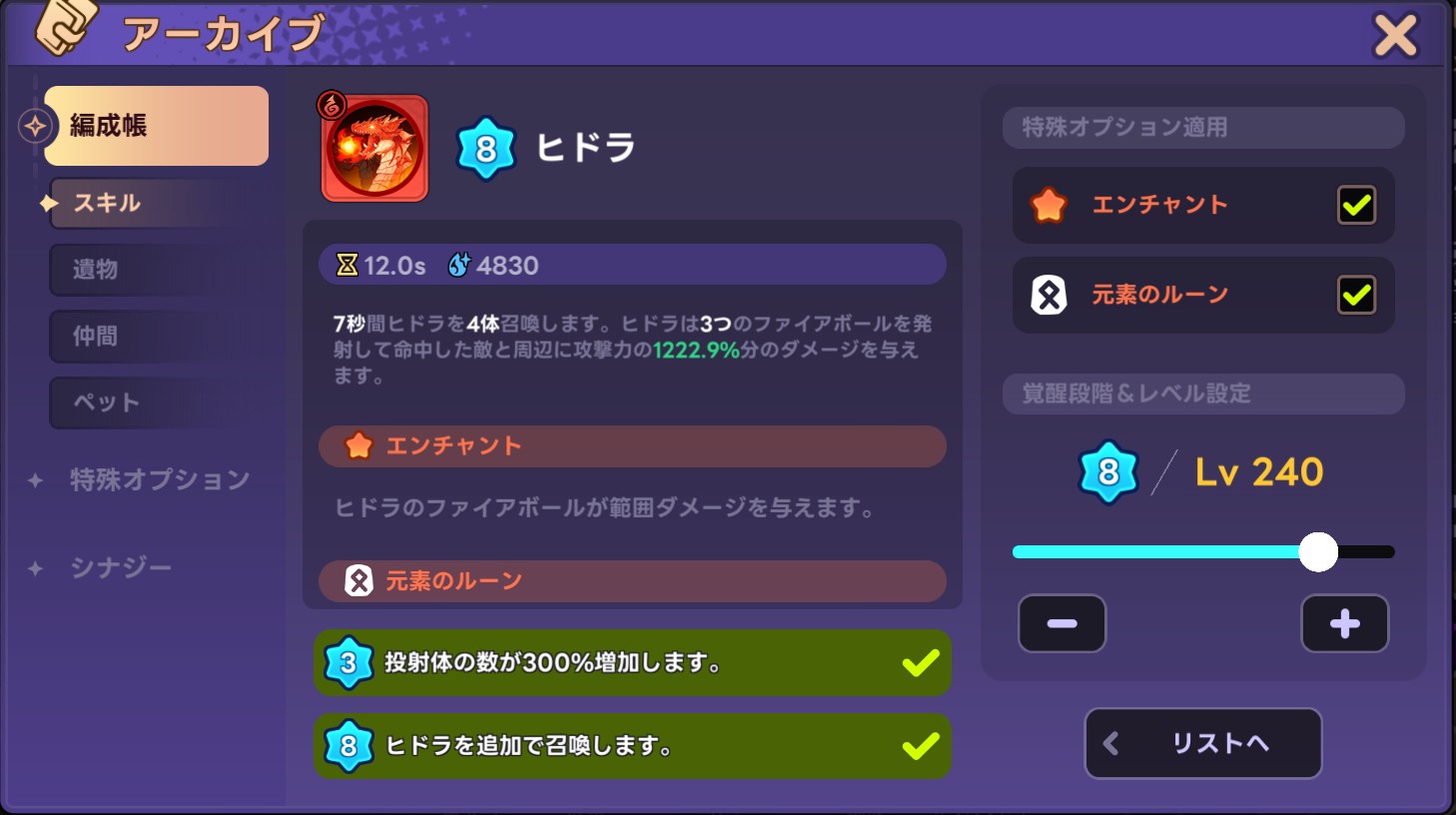Click the Hydra red dragon skill icon
Screen dimensions: 1456x815
pos(374,148)
